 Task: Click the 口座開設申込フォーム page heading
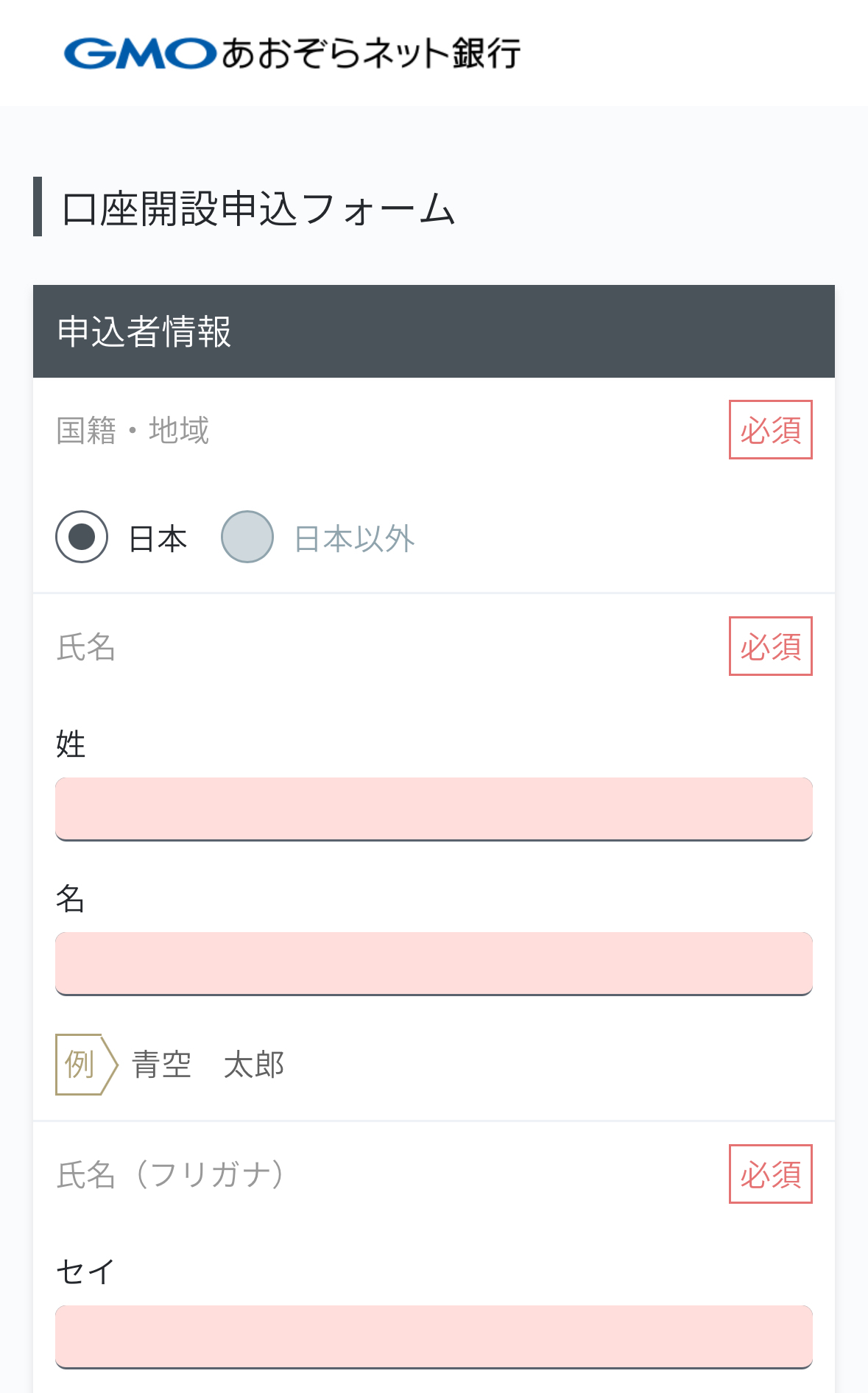click(x=258, y=208)
